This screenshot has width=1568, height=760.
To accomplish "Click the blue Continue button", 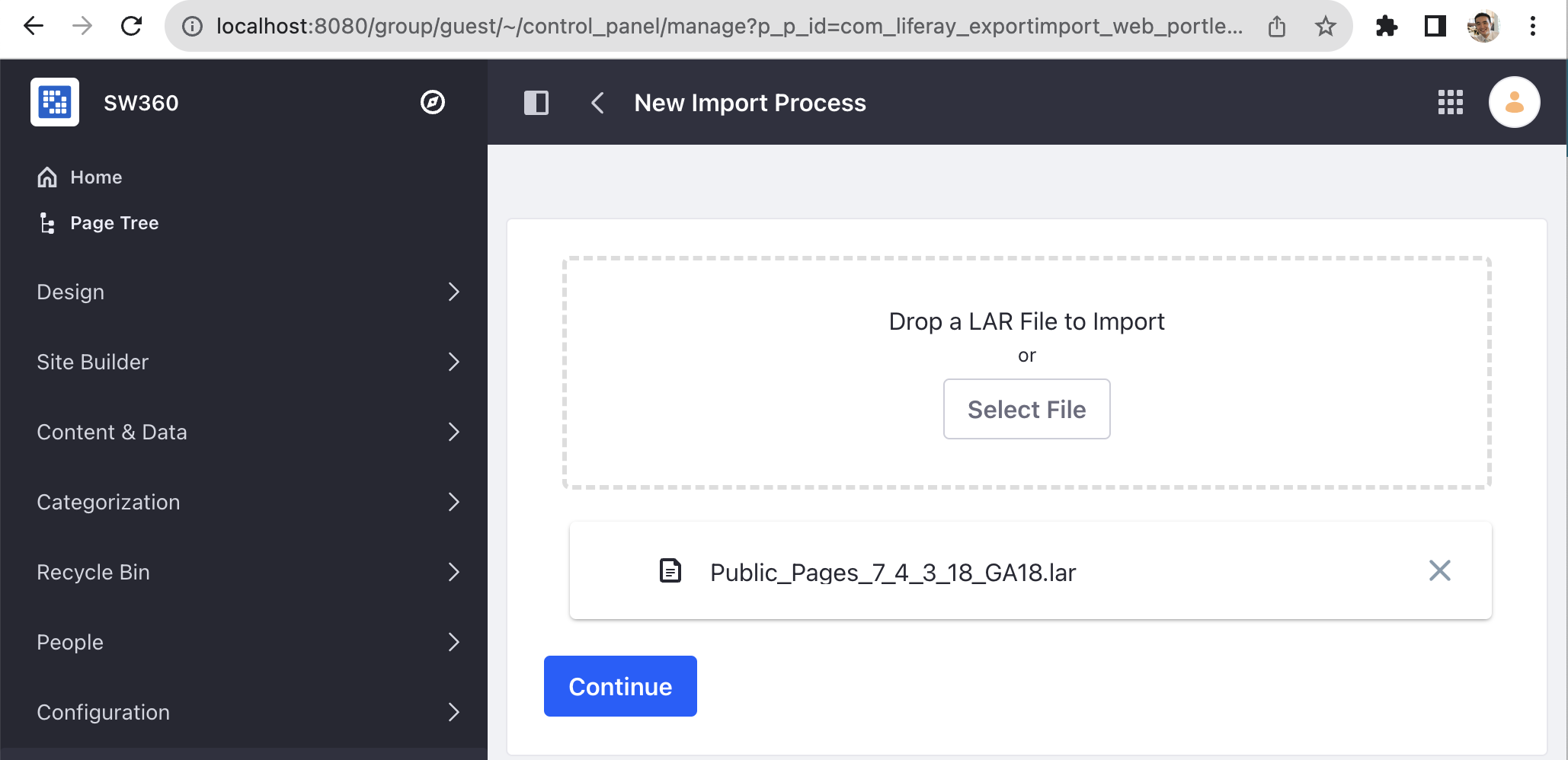I will 620,686.
